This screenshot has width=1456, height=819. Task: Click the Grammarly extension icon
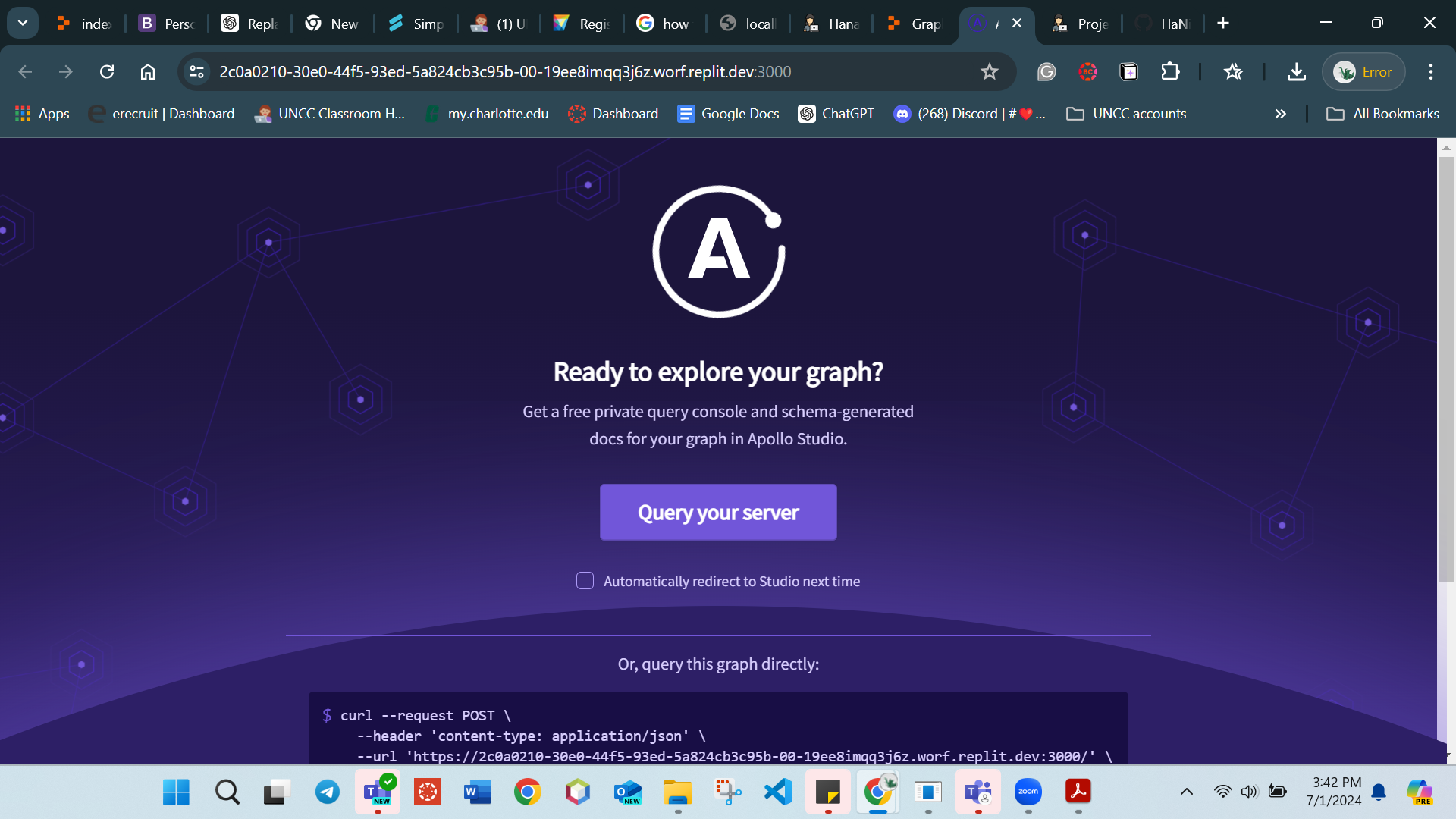tap(1046, 72)
